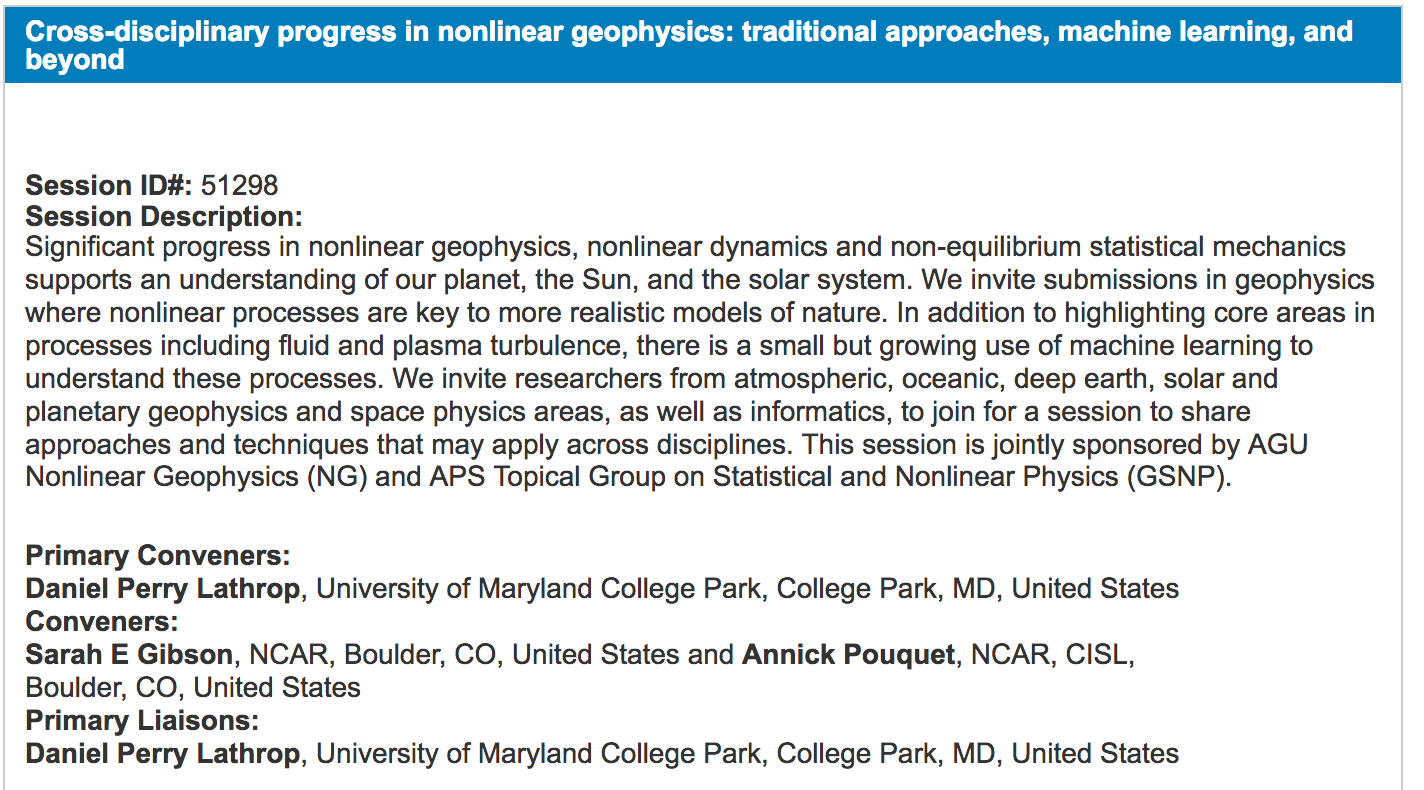1424x790 pixels.
Task: Click the Primary Liaisons heading
Action: coord(142,720)
